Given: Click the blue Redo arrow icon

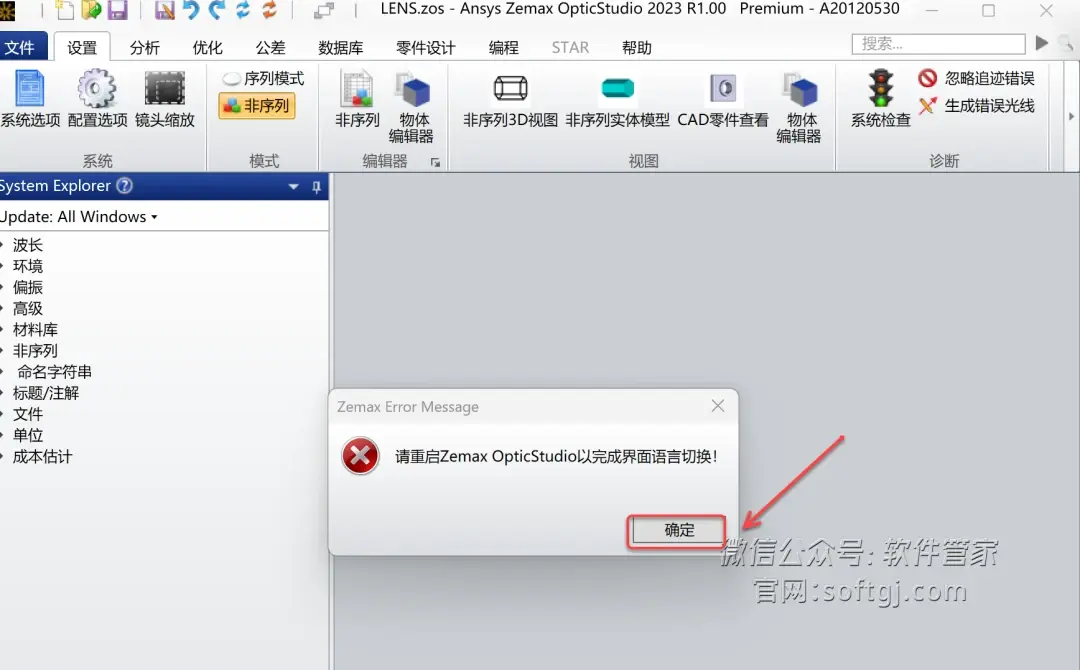Looking at the screenshot, I should click(217, 10).
